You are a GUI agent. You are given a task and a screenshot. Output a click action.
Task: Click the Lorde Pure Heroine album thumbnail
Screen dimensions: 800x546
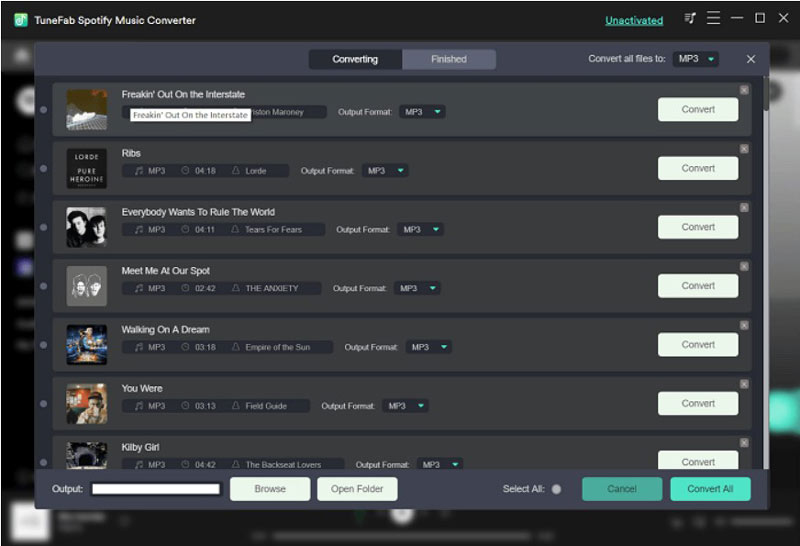(x=87, y=168)
